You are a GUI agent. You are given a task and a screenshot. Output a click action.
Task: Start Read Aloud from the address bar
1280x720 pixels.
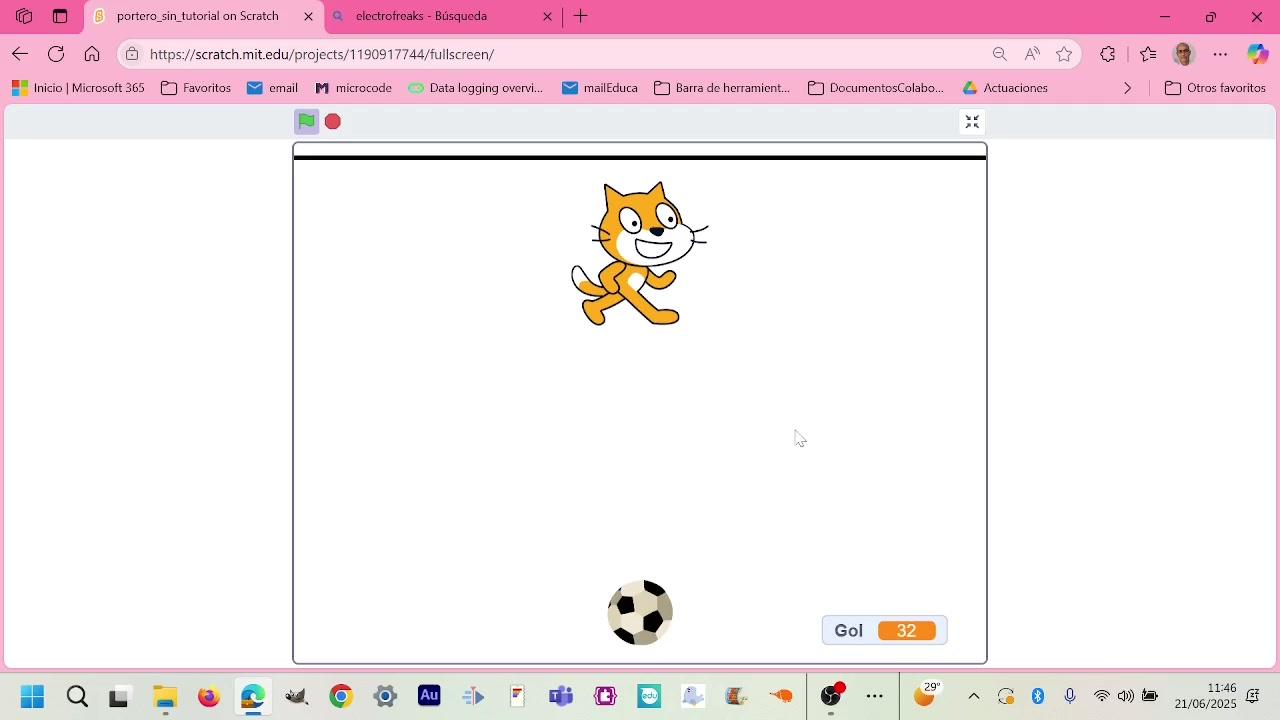pos(1032,54)
